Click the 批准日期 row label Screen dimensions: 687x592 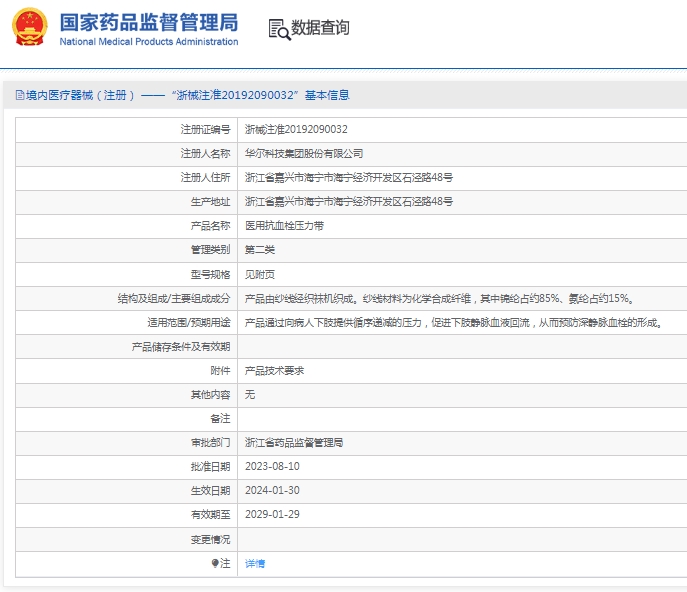[x=210, y=467]
